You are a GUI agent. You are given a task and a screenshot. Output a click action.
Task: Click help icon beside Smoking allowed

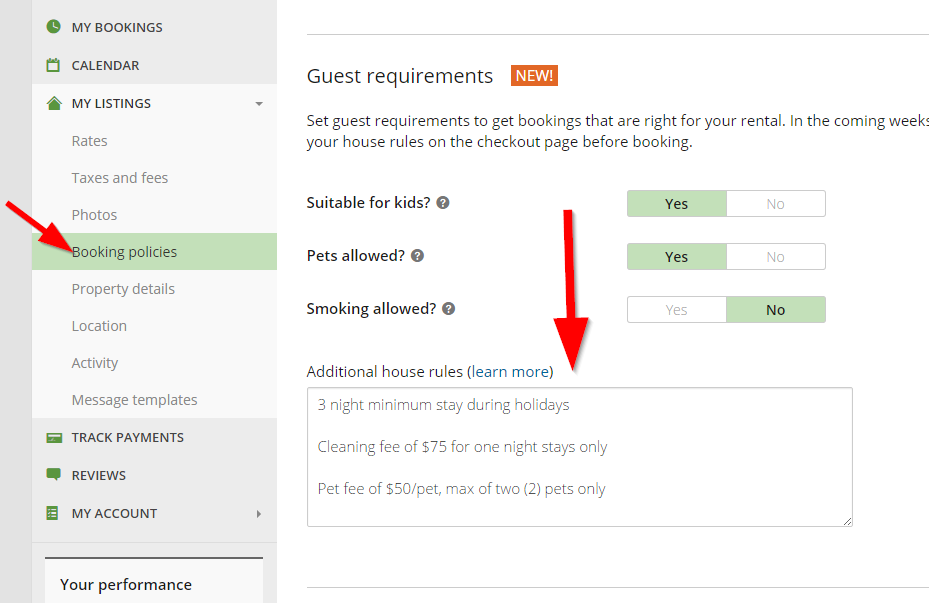pyautogui.click(x=449, y=308)
